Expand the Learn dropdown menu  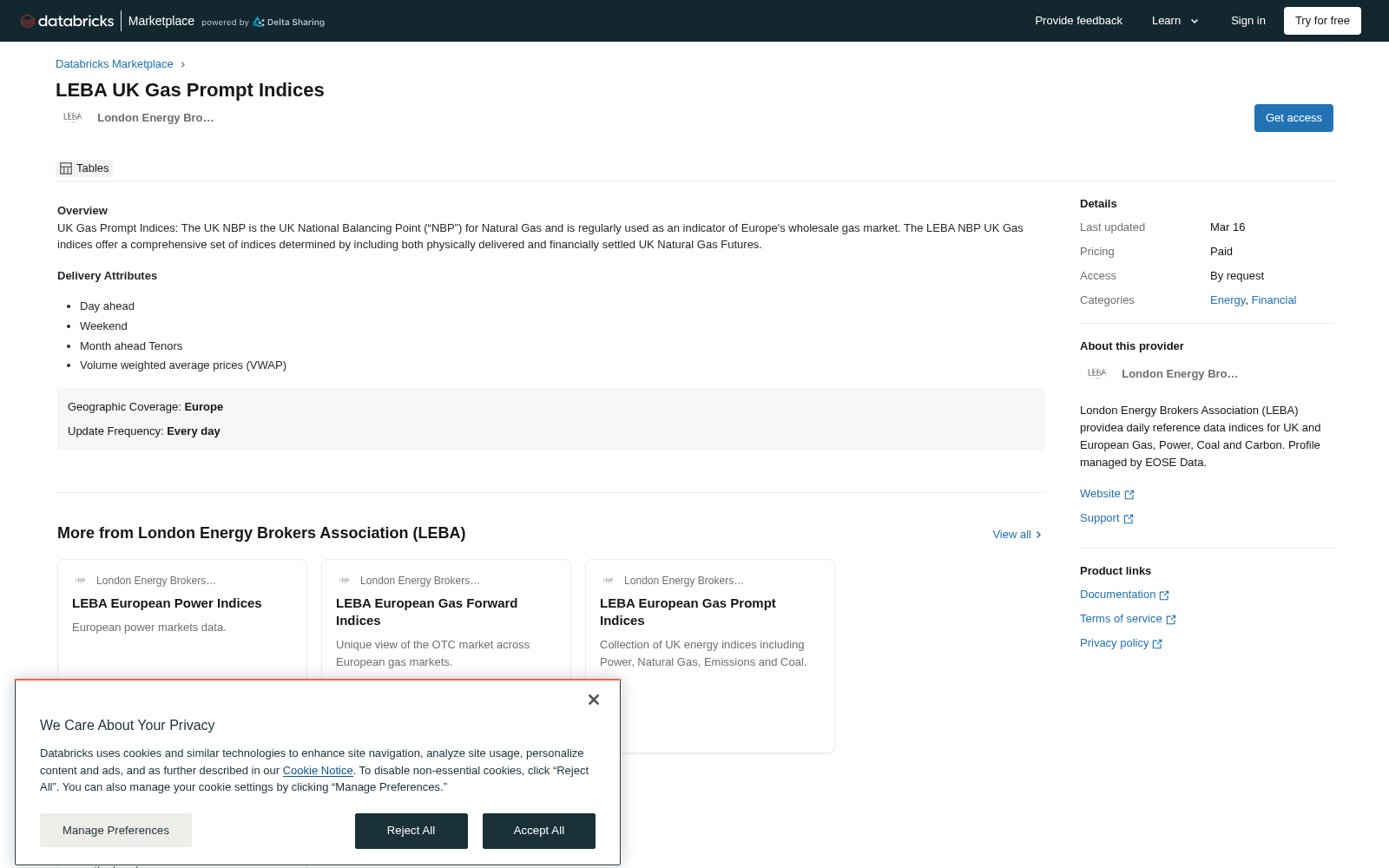point(1175,21)
